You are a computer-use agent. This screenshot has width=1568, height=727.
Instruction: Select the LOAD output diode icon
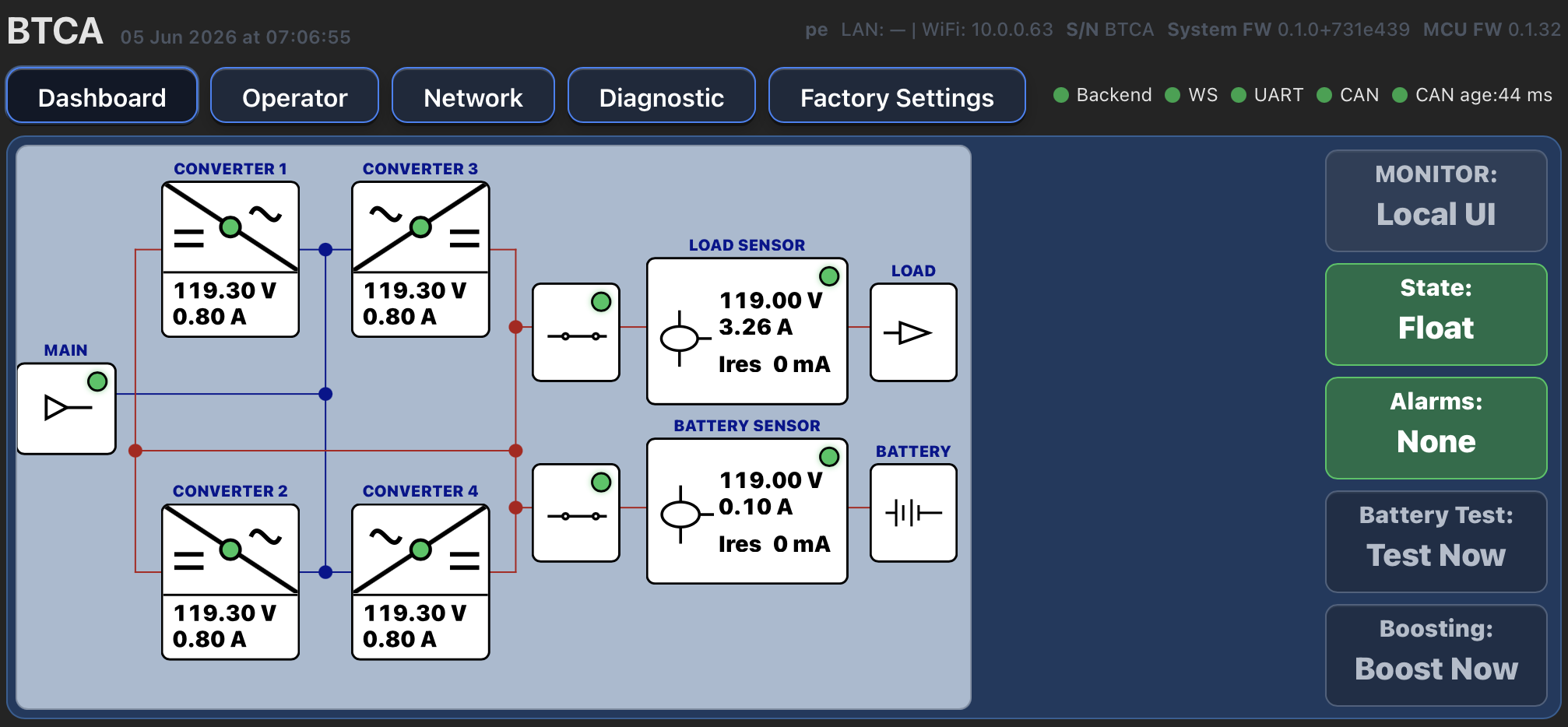pos(908,333)
